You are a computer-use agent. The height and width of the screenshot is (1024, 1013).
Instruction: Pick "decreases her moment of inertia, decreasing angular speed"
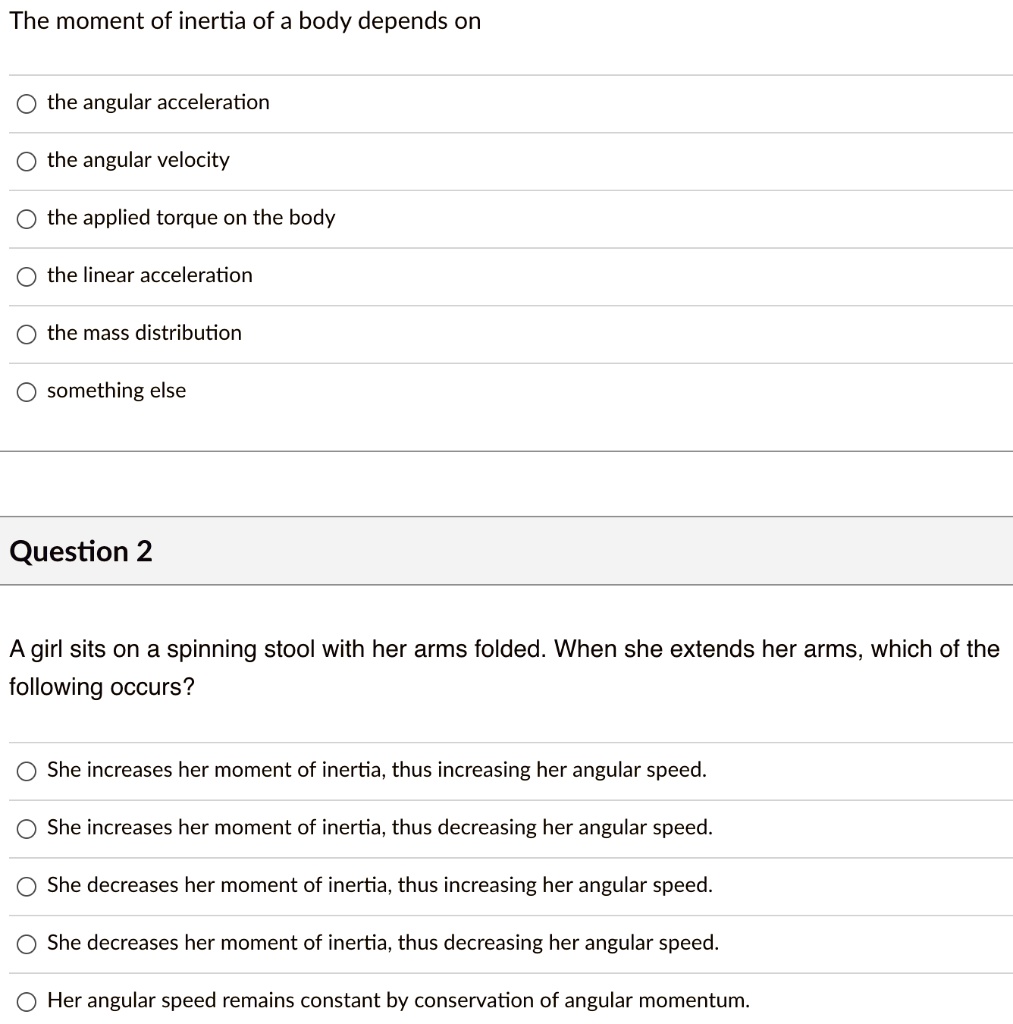[x=26, y=942]
